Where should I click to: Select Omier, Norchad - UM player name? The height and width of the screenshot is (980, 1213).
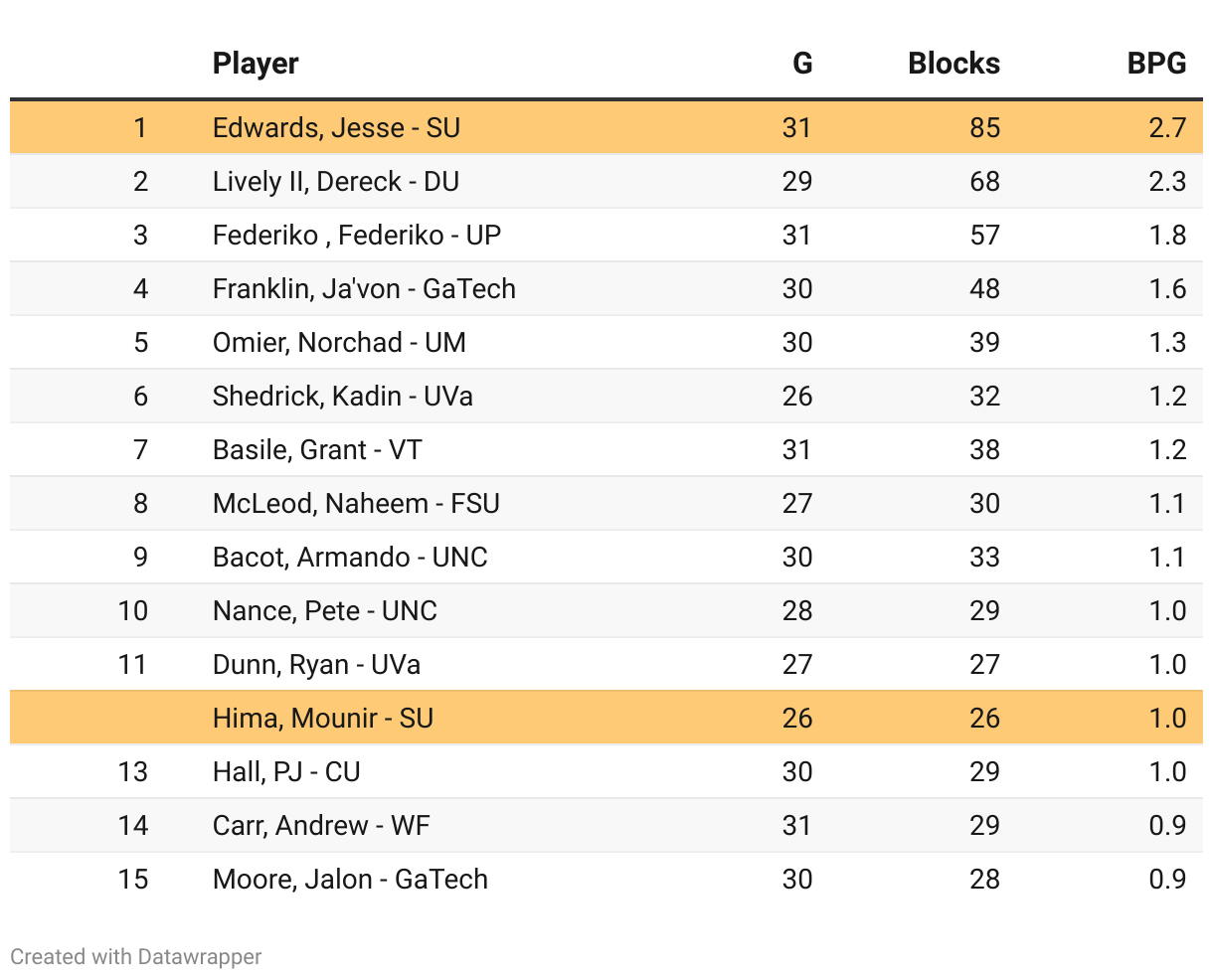tap(339, 343)
